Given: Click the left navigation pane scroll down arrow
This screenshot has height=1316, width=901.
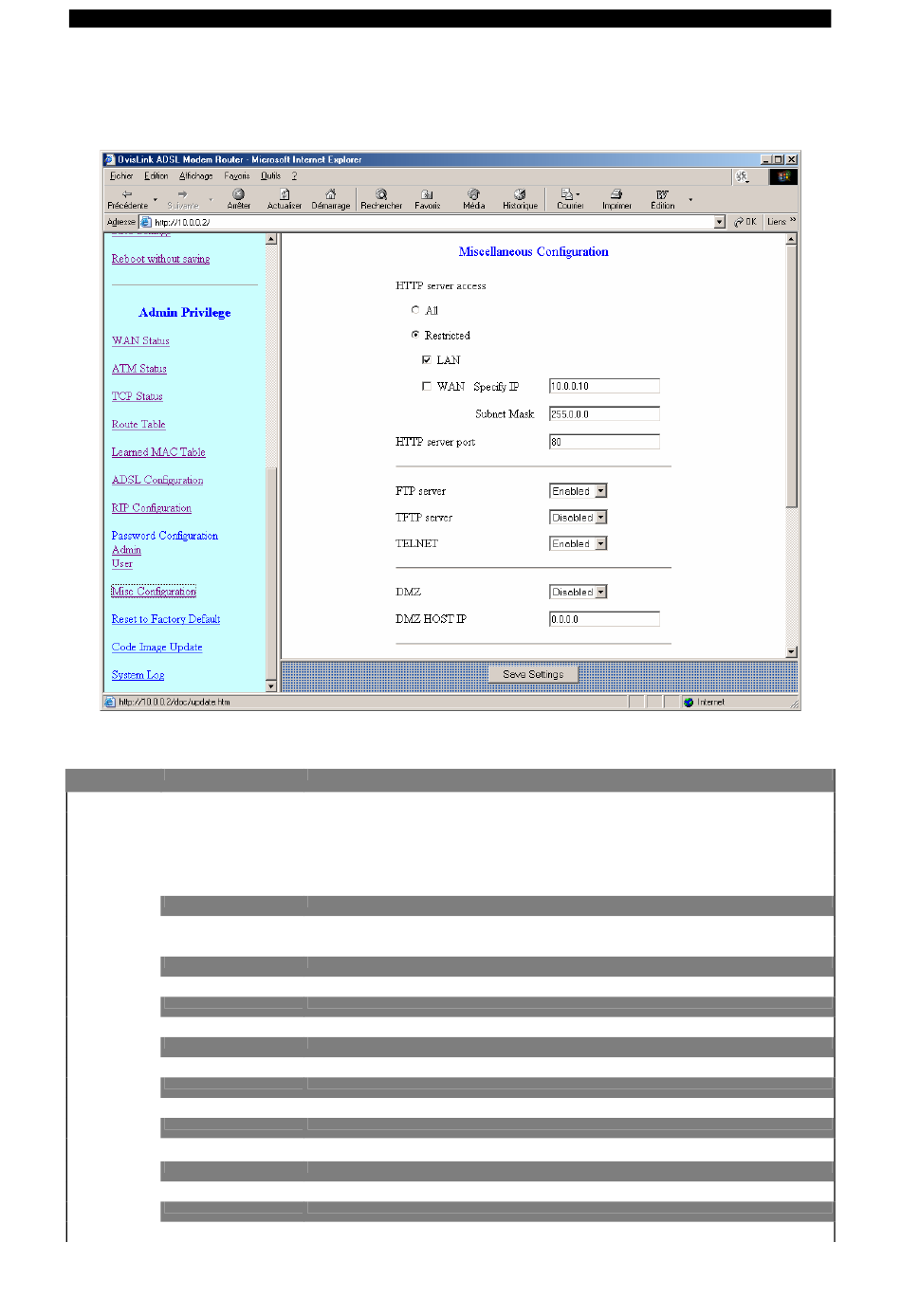Looking at the screenshot, I should pos(271,686).
